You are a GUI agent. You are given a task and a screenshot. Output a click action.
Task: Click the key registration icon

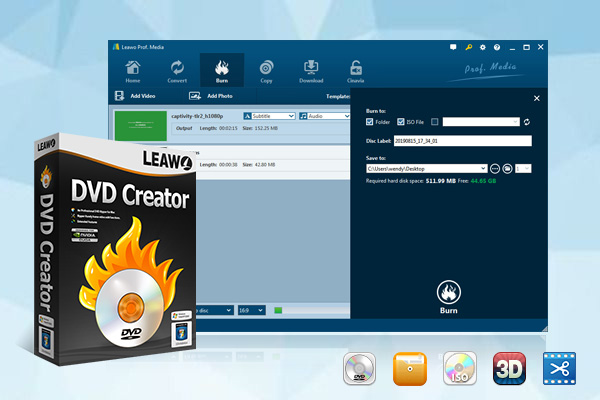coord(468,47)
